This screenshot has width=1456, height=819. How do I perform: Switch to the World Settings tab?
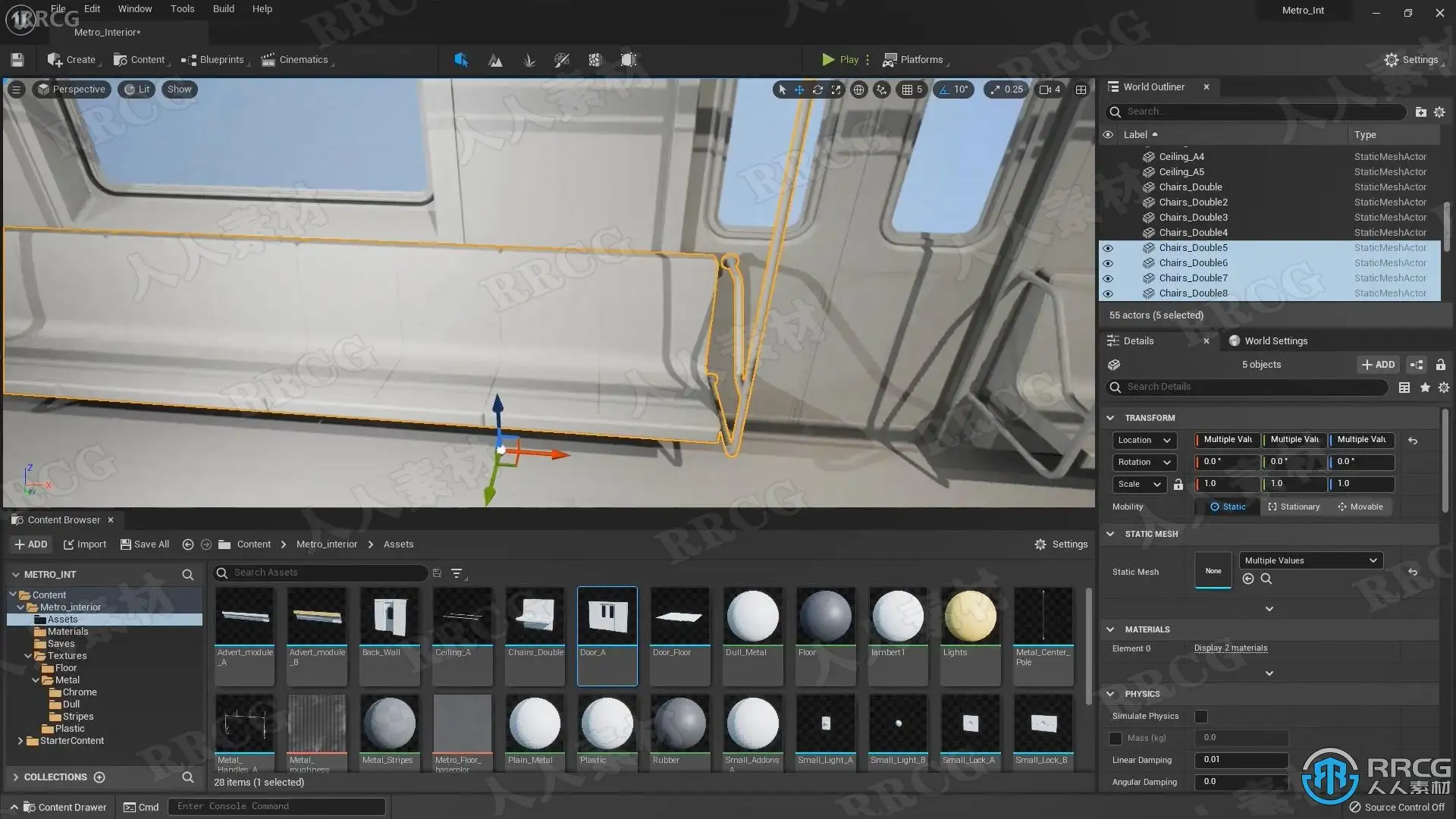[1275, 340]
